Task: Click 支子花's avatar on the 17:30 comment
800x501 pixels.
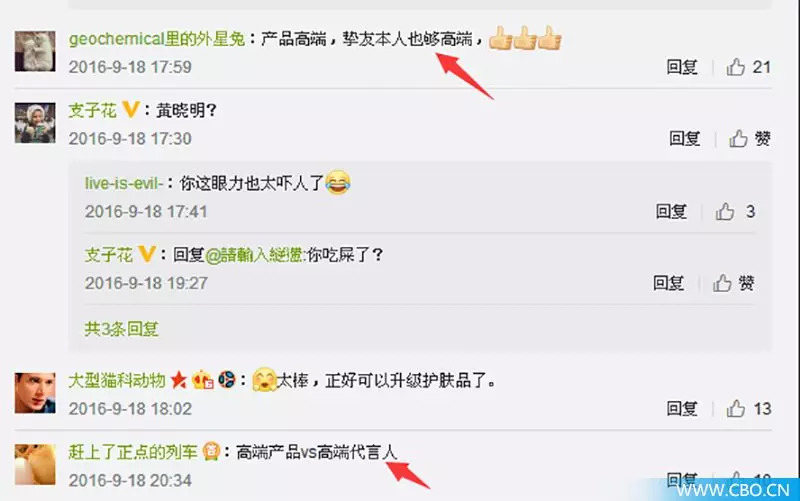Action: [x=35, y=122]
